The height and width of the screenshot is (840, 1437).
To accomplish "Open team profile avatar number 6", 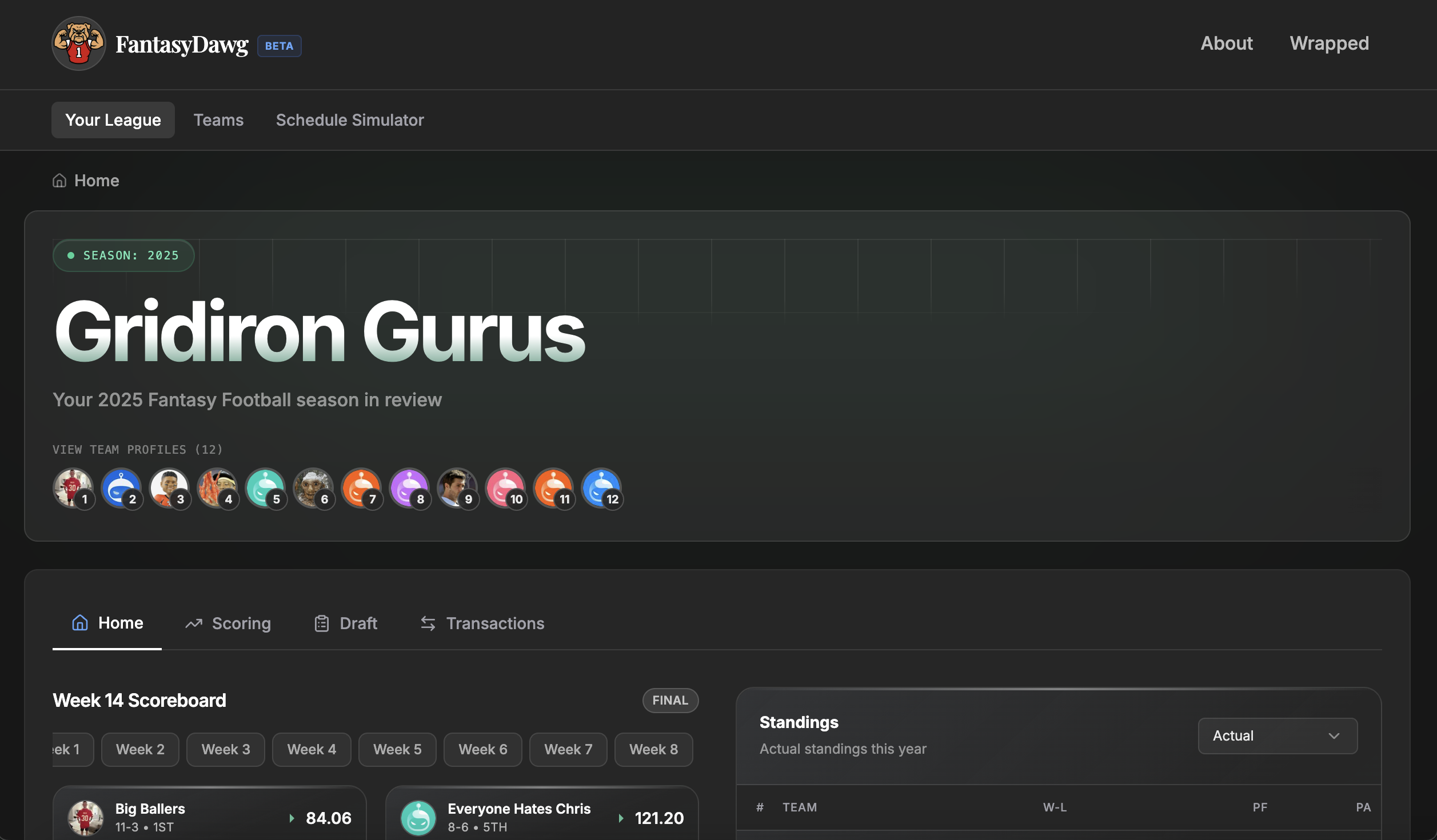I will click(313, 488).
